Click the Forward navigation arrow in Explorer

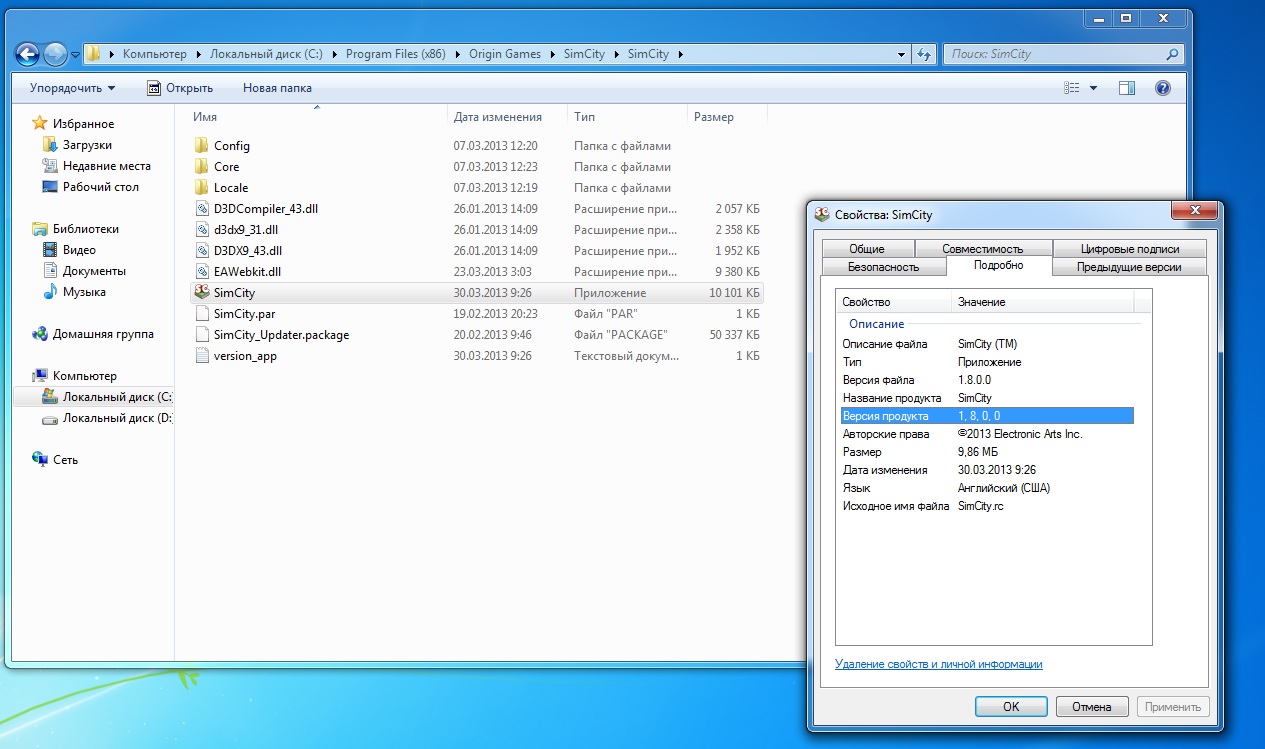(x=56, y=54)
